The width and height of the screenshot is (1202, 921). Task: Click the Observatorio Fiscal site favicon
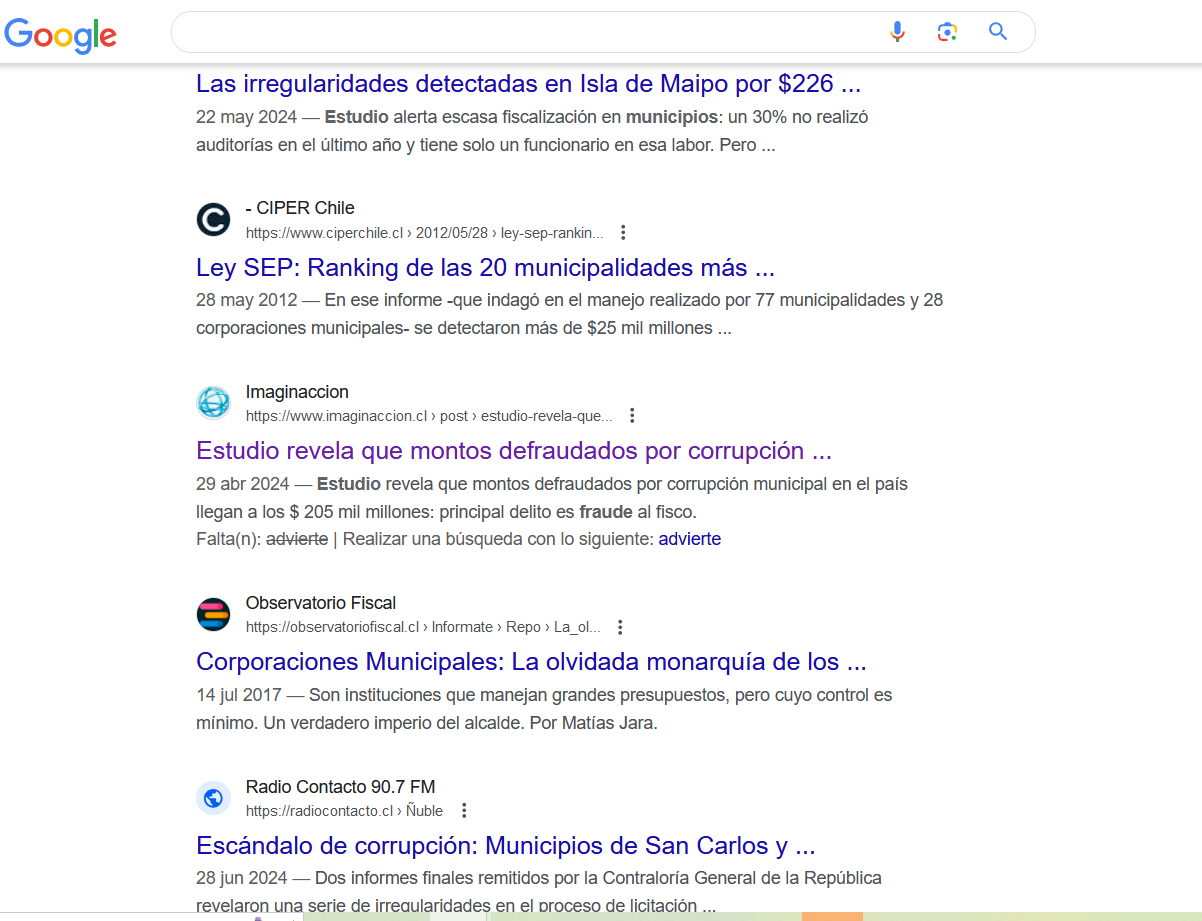pyautogui.click(x=213, y=614)
